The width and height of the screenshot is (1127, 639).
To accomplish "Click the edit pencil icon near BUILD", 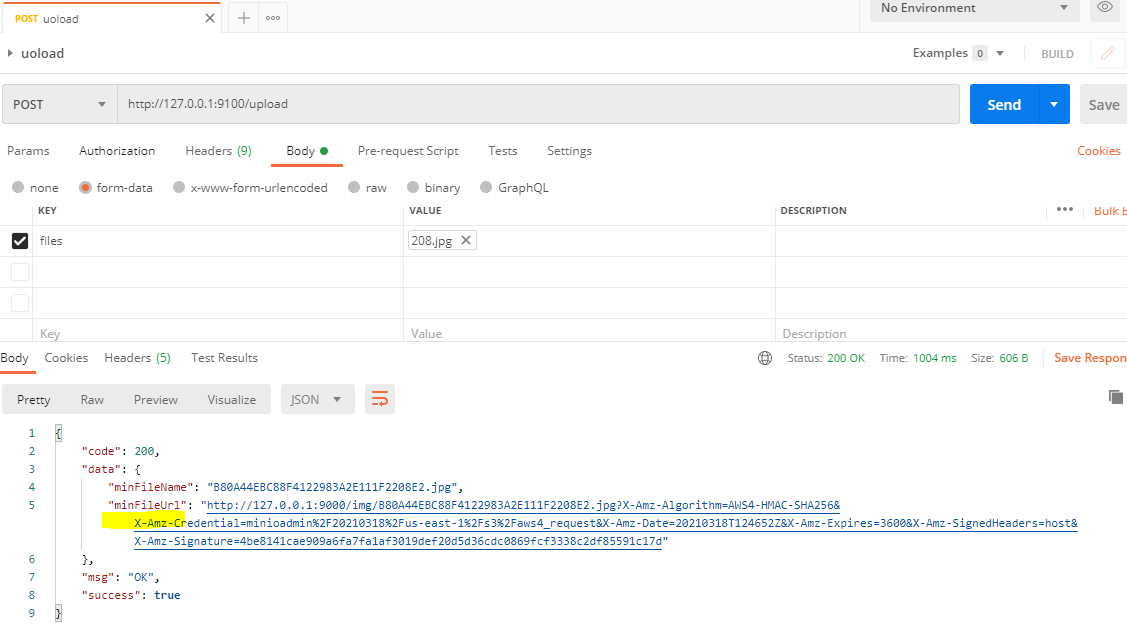I will [x=1107, y=53].
